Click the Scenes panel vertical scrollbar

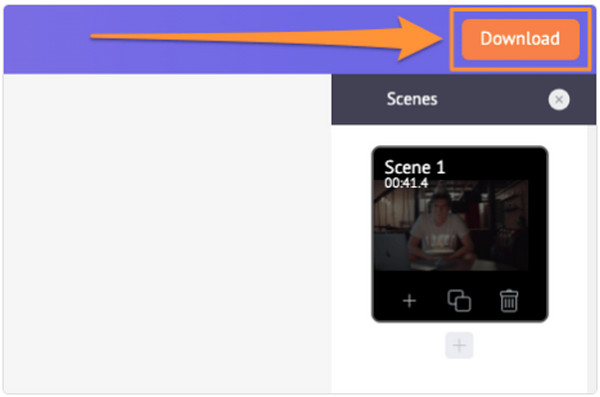click(x=592, y=258)
